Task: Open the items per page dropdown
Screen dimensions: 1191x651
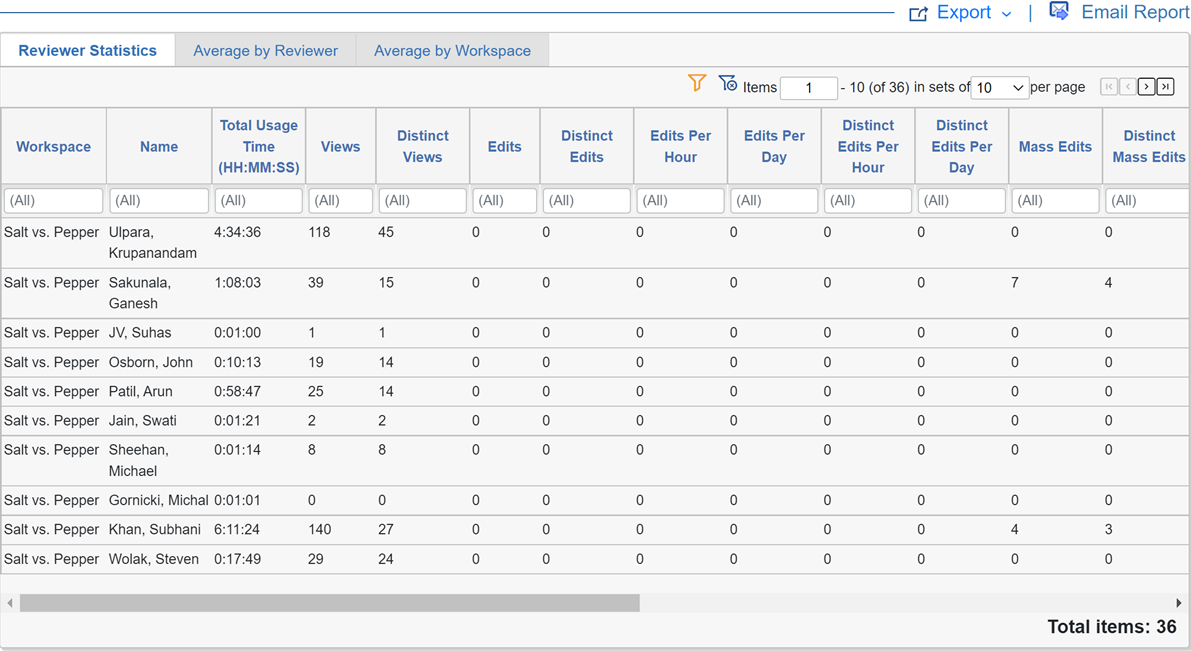Action: tap(1000, 87)
